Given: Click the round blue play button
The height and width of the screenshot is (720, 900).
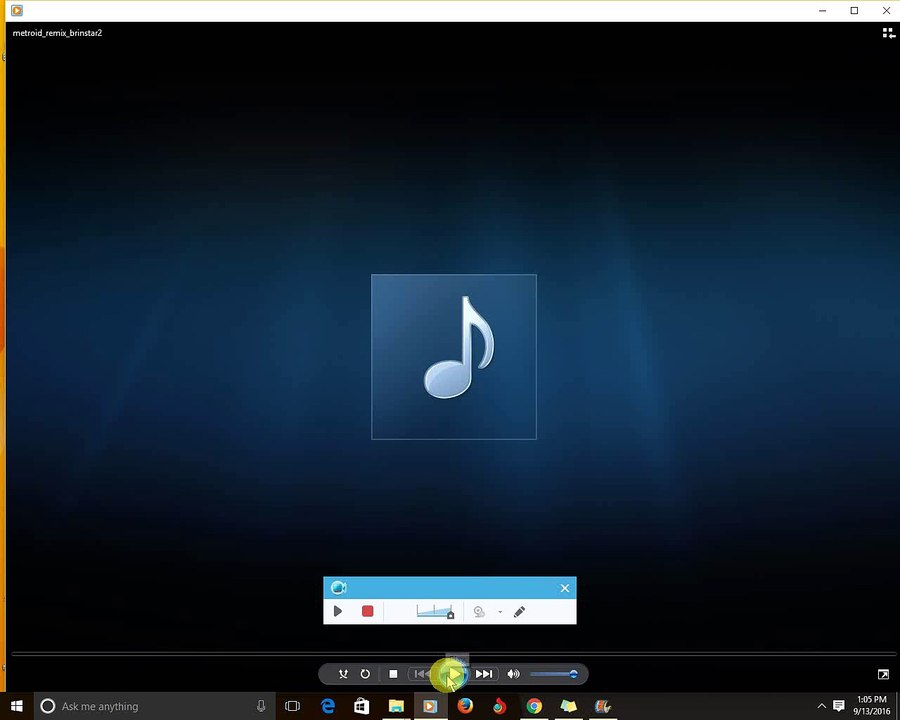Looking at the screenshot, I should point(453,674).
